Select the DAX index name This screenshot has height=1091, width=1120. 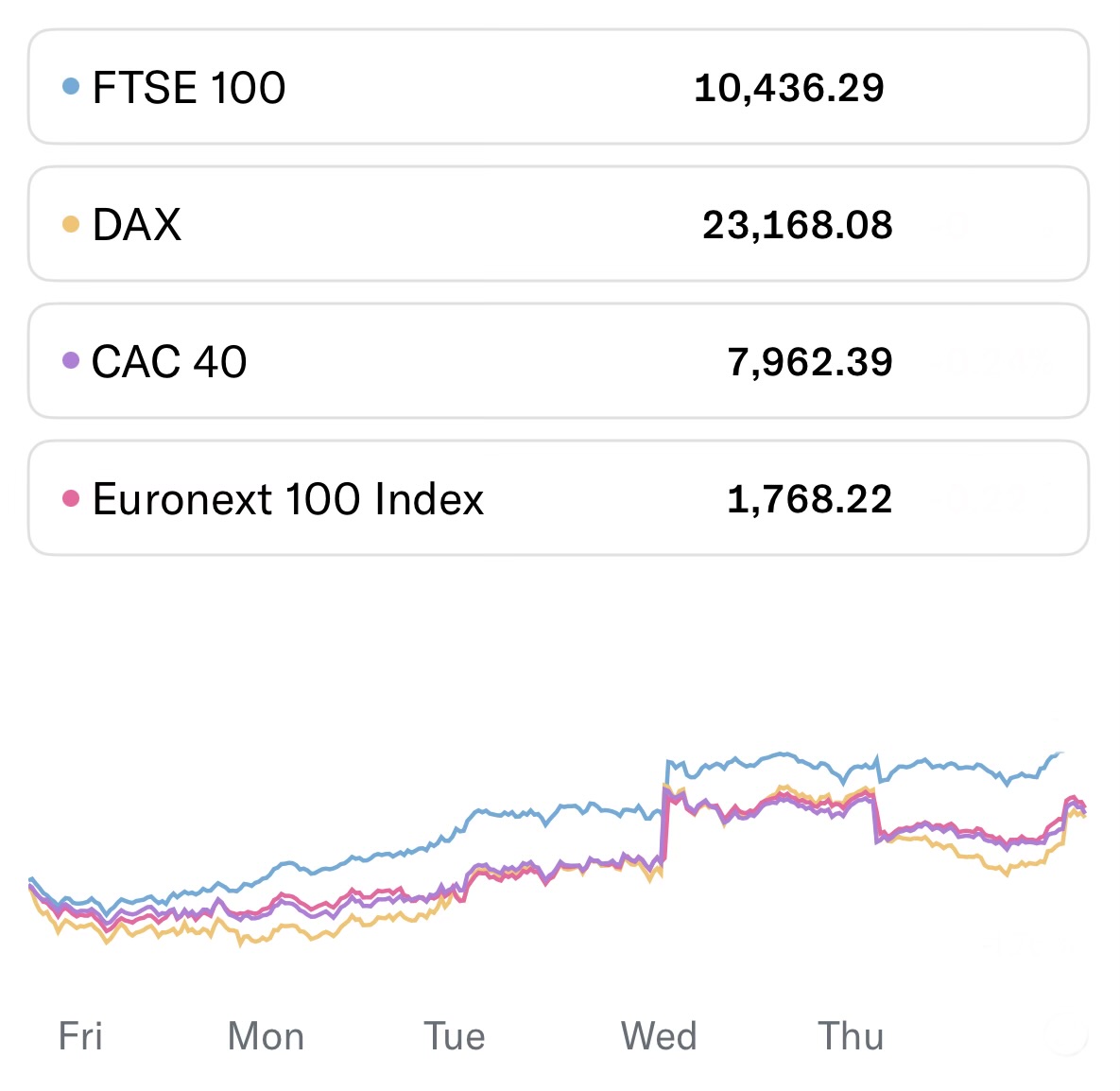[137, 225]
